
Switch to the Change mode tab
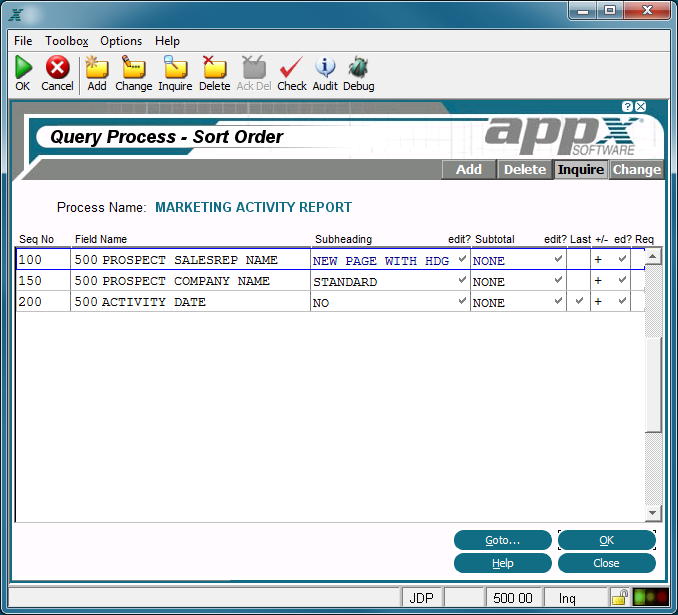[636, 170]
